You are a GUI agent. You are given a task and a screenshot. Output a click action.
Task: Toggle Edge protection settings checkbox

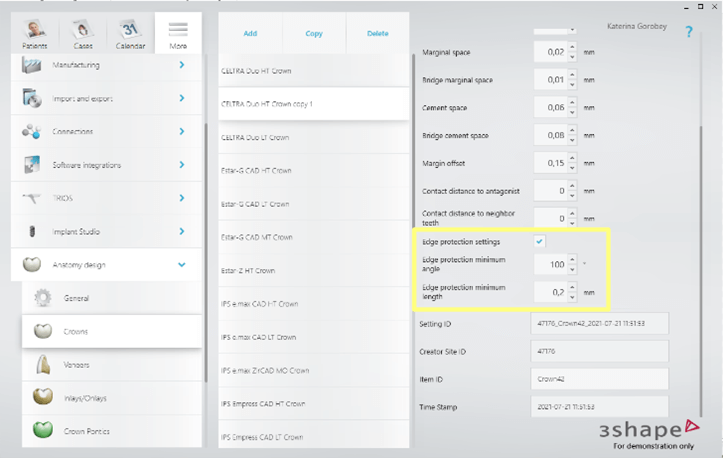click(x=540, y=242)
